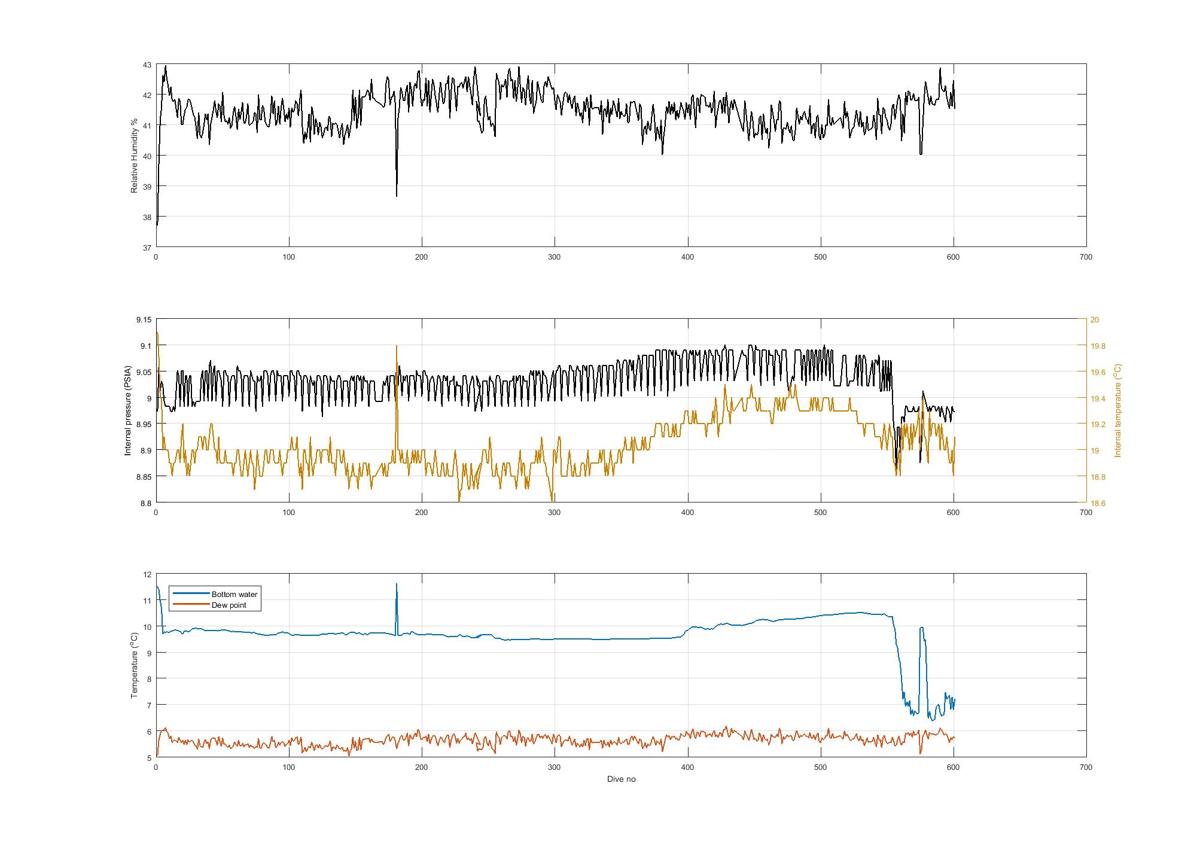
Task: Click the 8.8 tick on the pressure axis
Action: click(x=146, y=502)
